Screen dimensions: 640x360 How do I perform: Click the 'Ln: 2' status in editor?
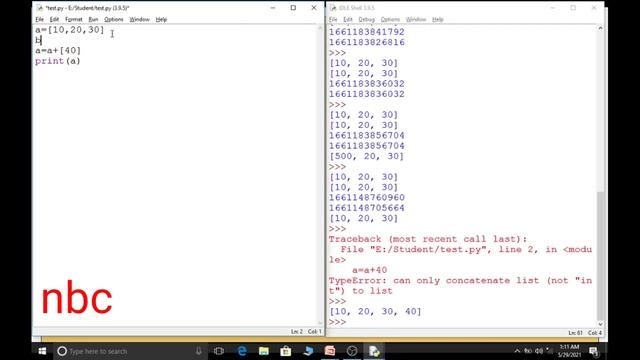coord(297,331)
